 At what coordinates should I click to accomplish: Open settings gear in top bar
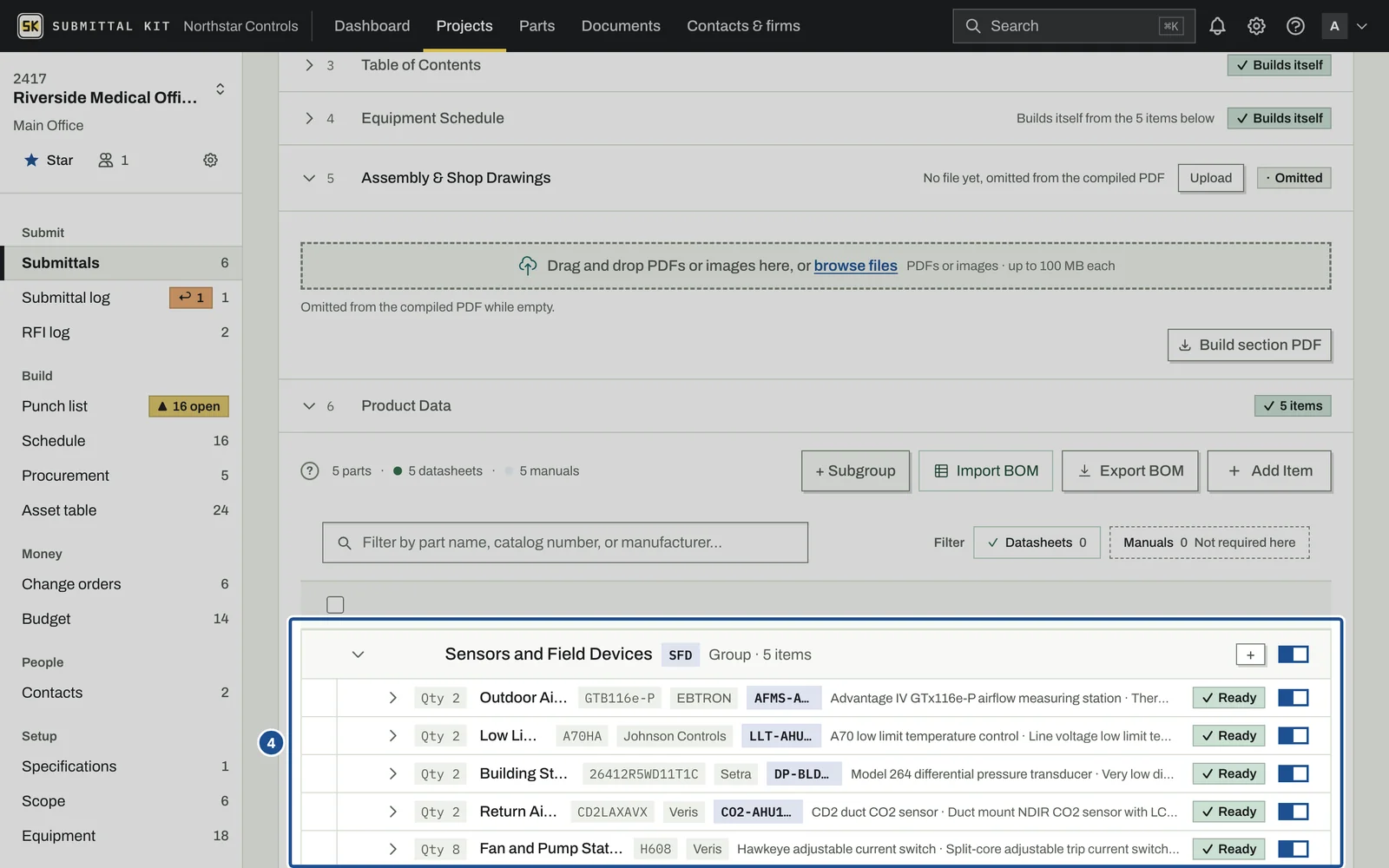[x=1256, y=26]
